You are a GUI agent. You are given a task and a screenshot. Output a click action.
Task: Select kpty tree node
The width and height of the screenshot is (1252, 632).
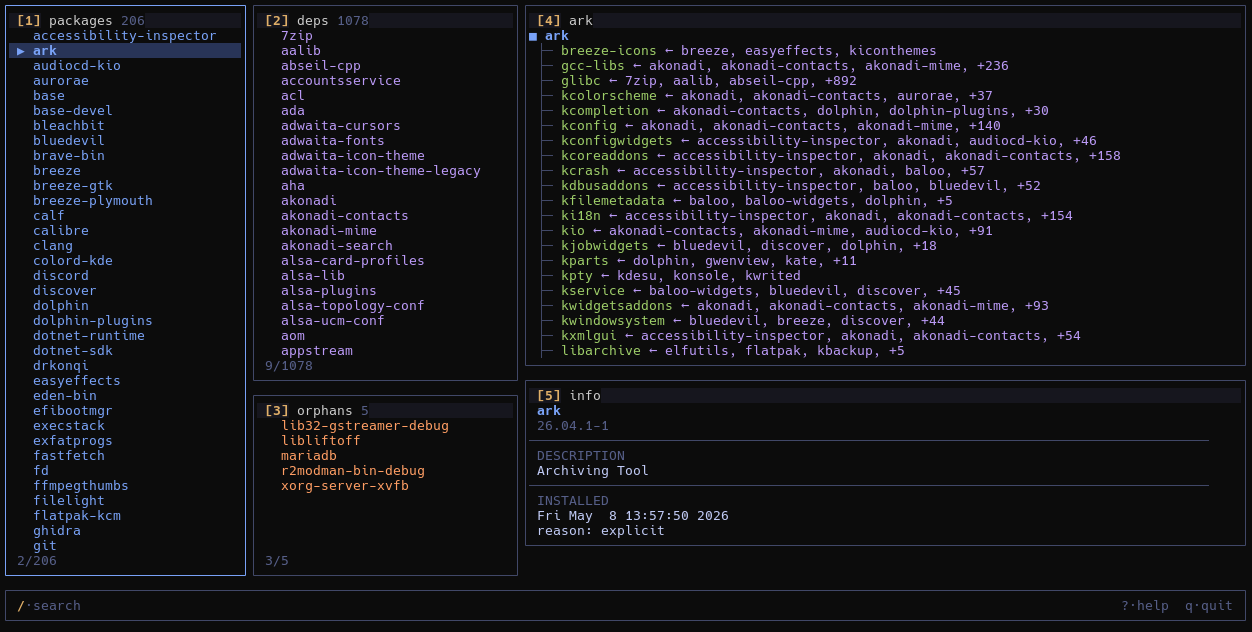(x=577, y=276)
